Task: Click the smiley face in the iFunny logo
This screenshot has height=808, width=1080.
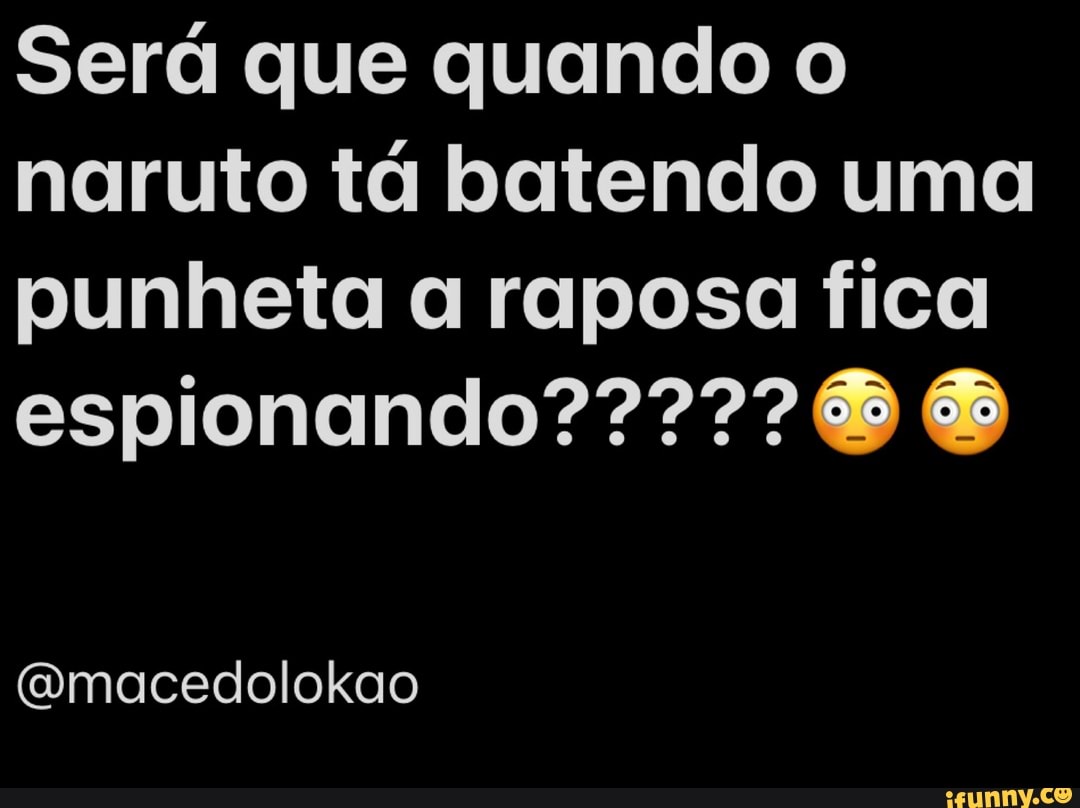Action: pos(1062,796)
